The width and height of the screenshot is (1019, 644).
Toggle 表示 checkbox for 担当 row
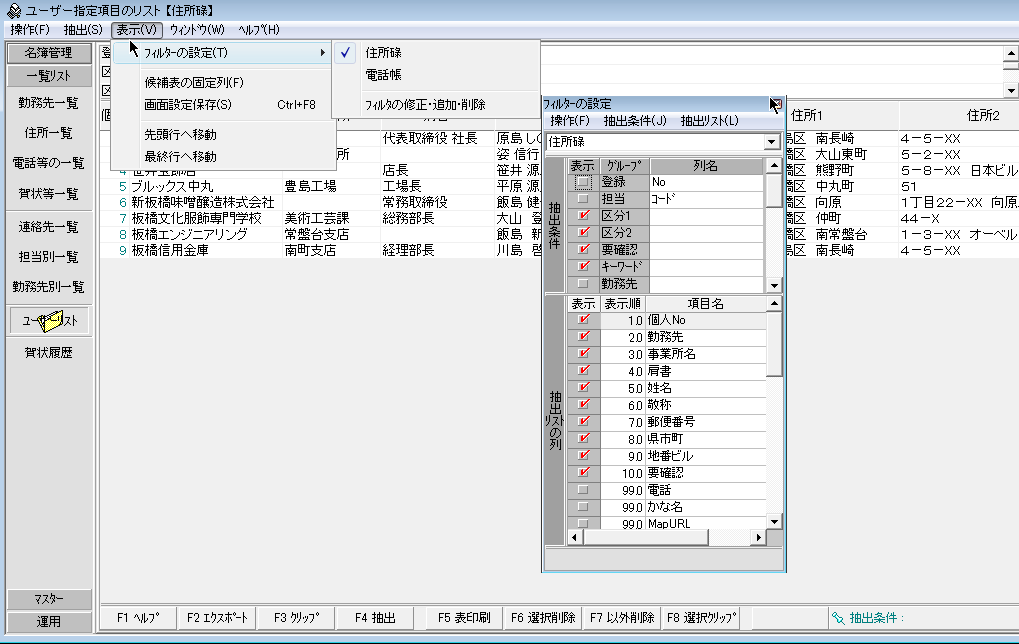[x=583, y=199]
